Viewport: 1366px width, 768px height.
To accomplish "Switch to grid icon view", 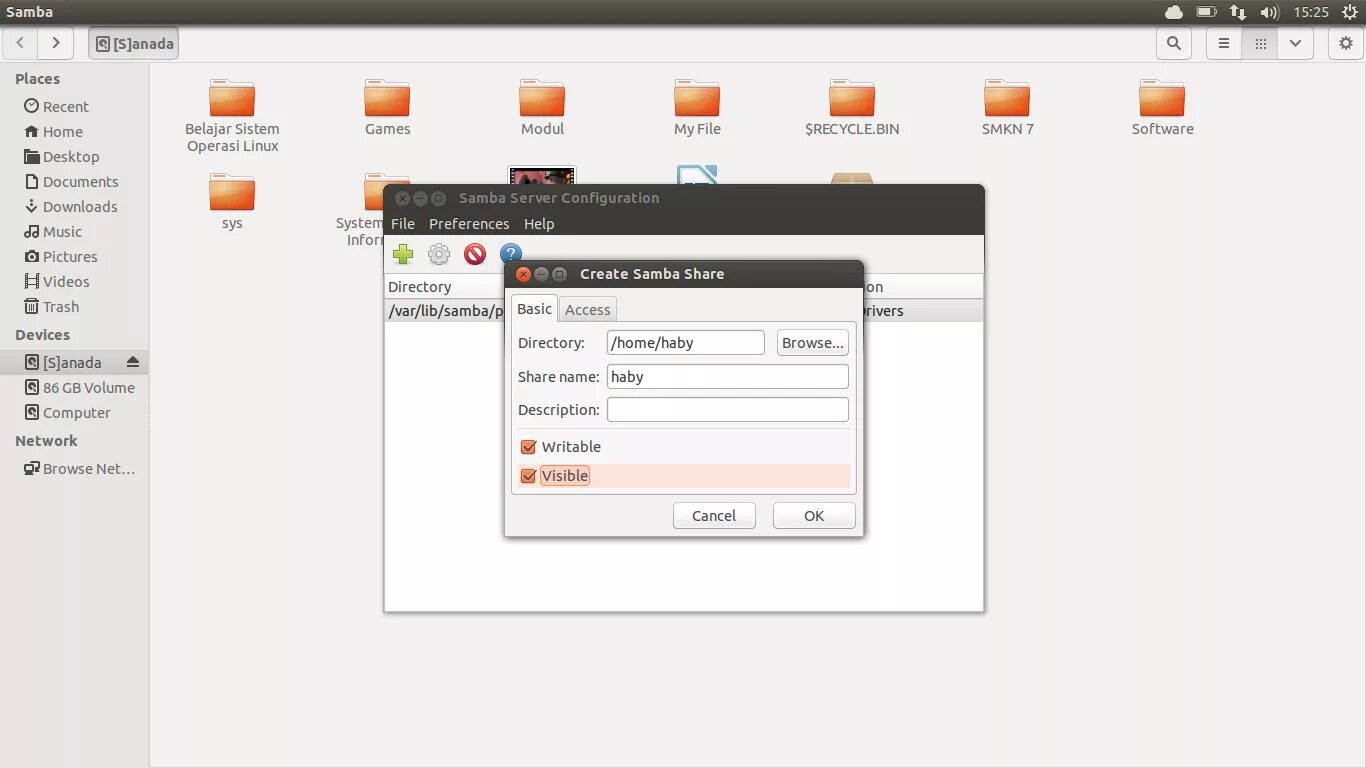I will [x=1260, y=43].
